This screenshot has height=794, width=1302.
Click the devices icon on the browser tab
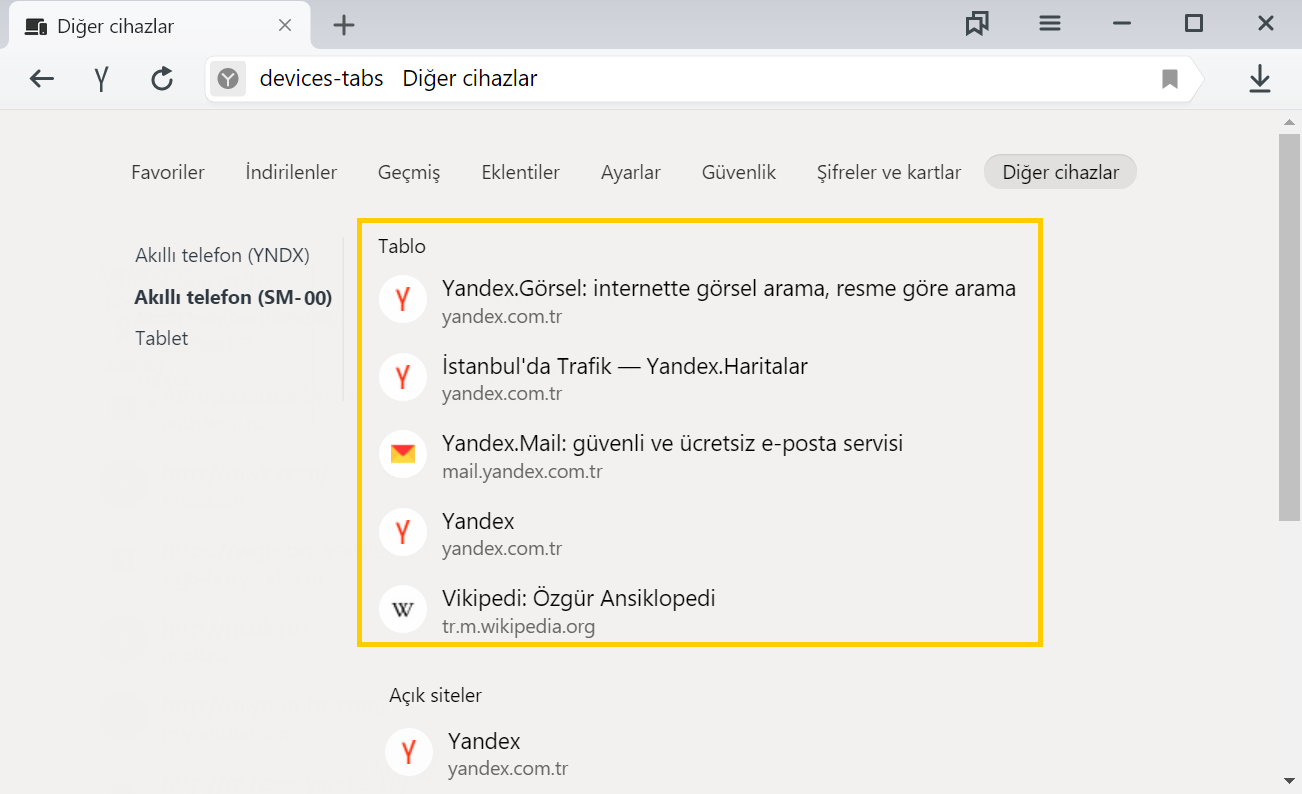click(36, 27)
